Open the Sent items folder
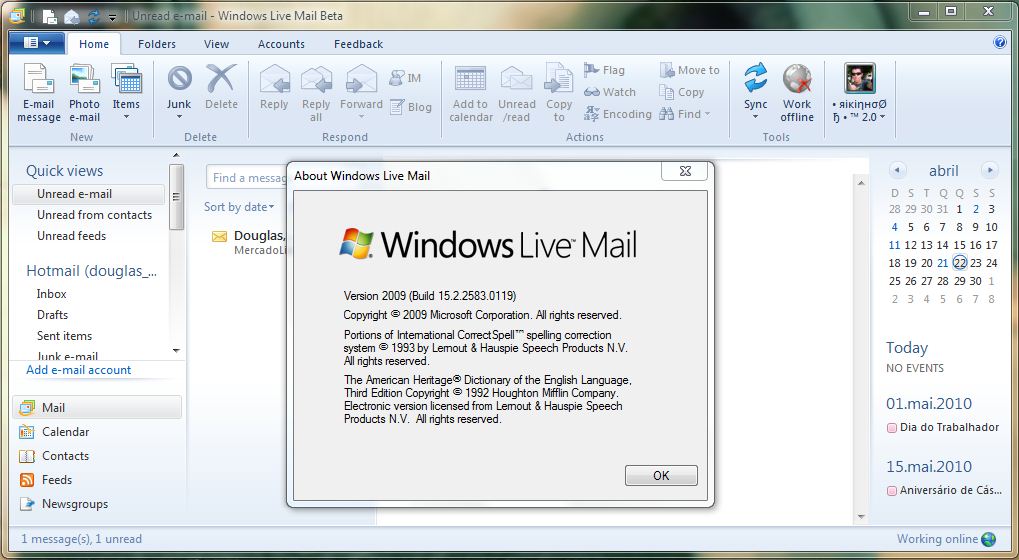Viewport: 1019px width, 560px height. [64, 335]
